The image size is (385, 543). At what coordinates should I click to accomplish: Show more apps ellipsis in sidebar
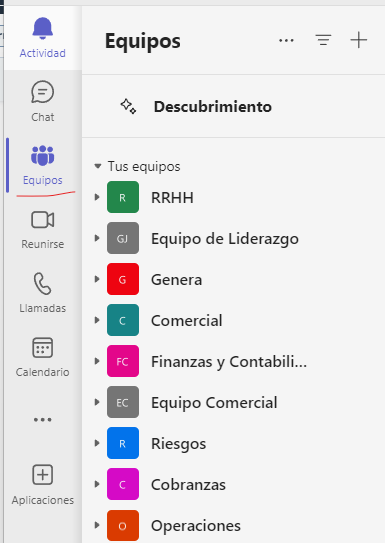43,420
